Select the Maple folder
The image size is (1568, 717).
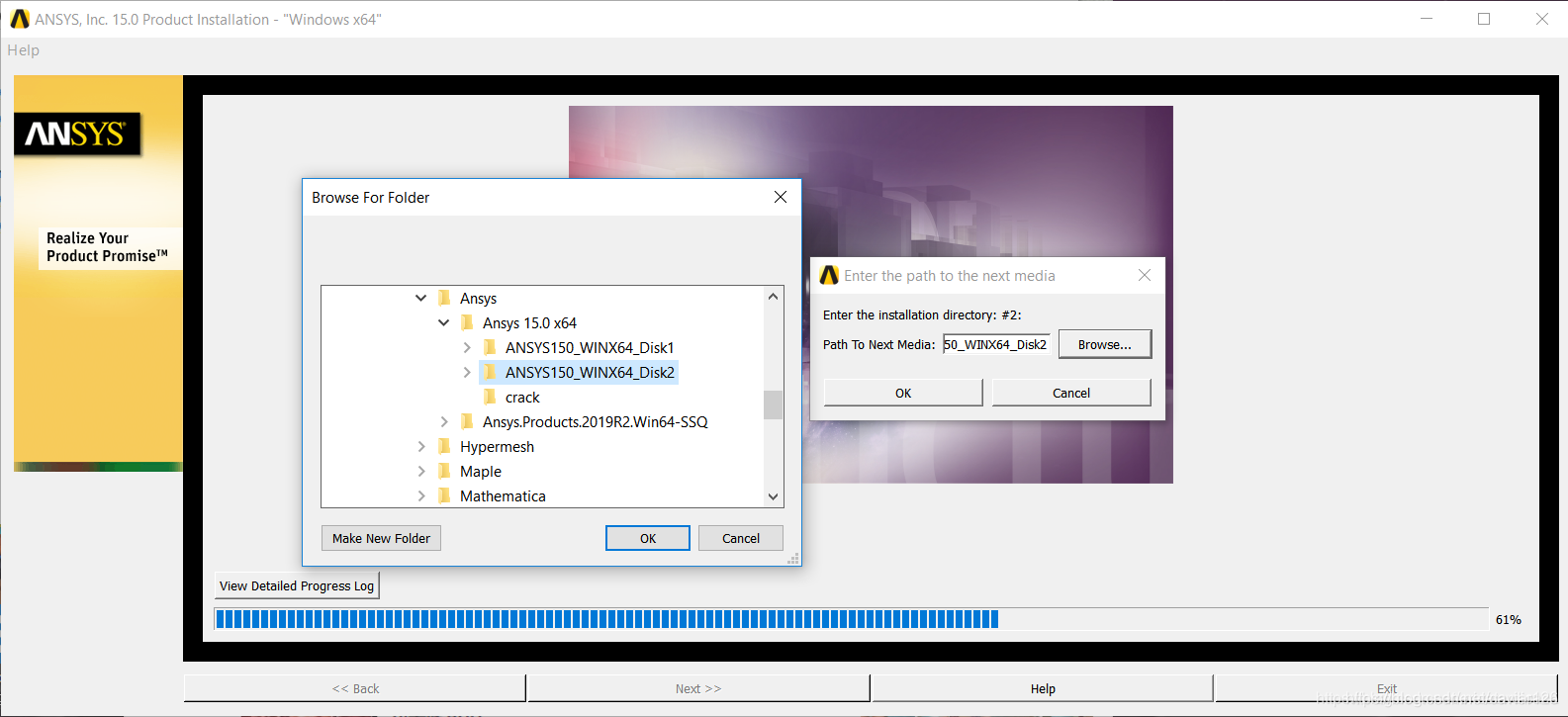point(481,471)
